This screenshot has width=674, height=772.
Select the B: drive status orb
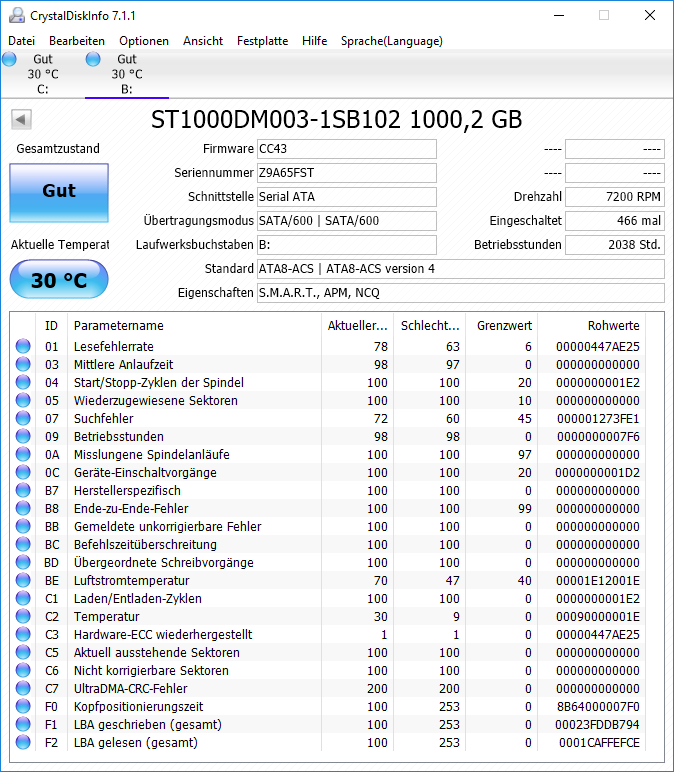tap(93, 59)
